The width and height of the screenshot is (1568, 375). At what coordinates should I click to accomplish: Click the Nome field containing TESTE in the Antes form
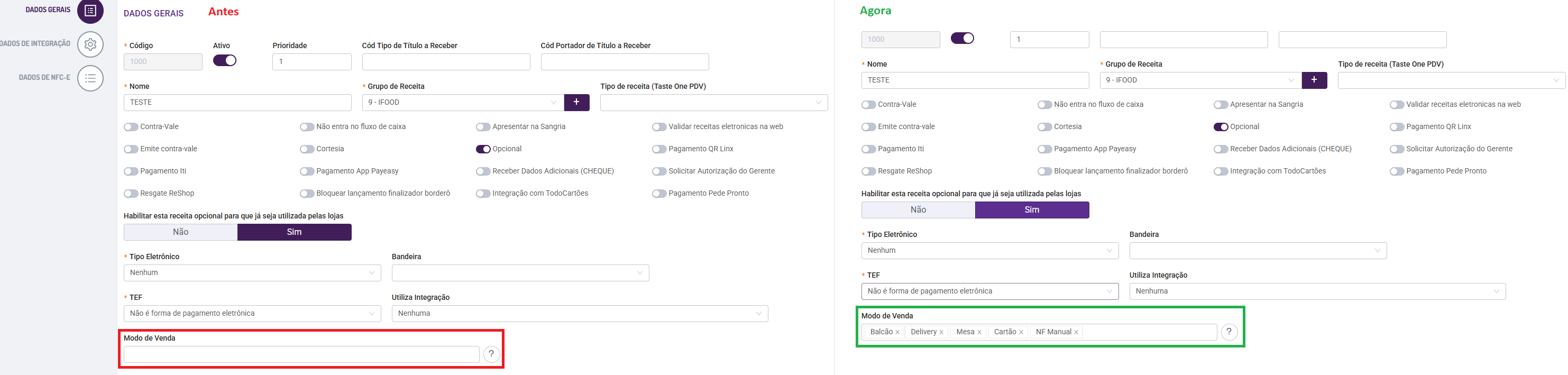pyautogui.click(x=237, y=102)
